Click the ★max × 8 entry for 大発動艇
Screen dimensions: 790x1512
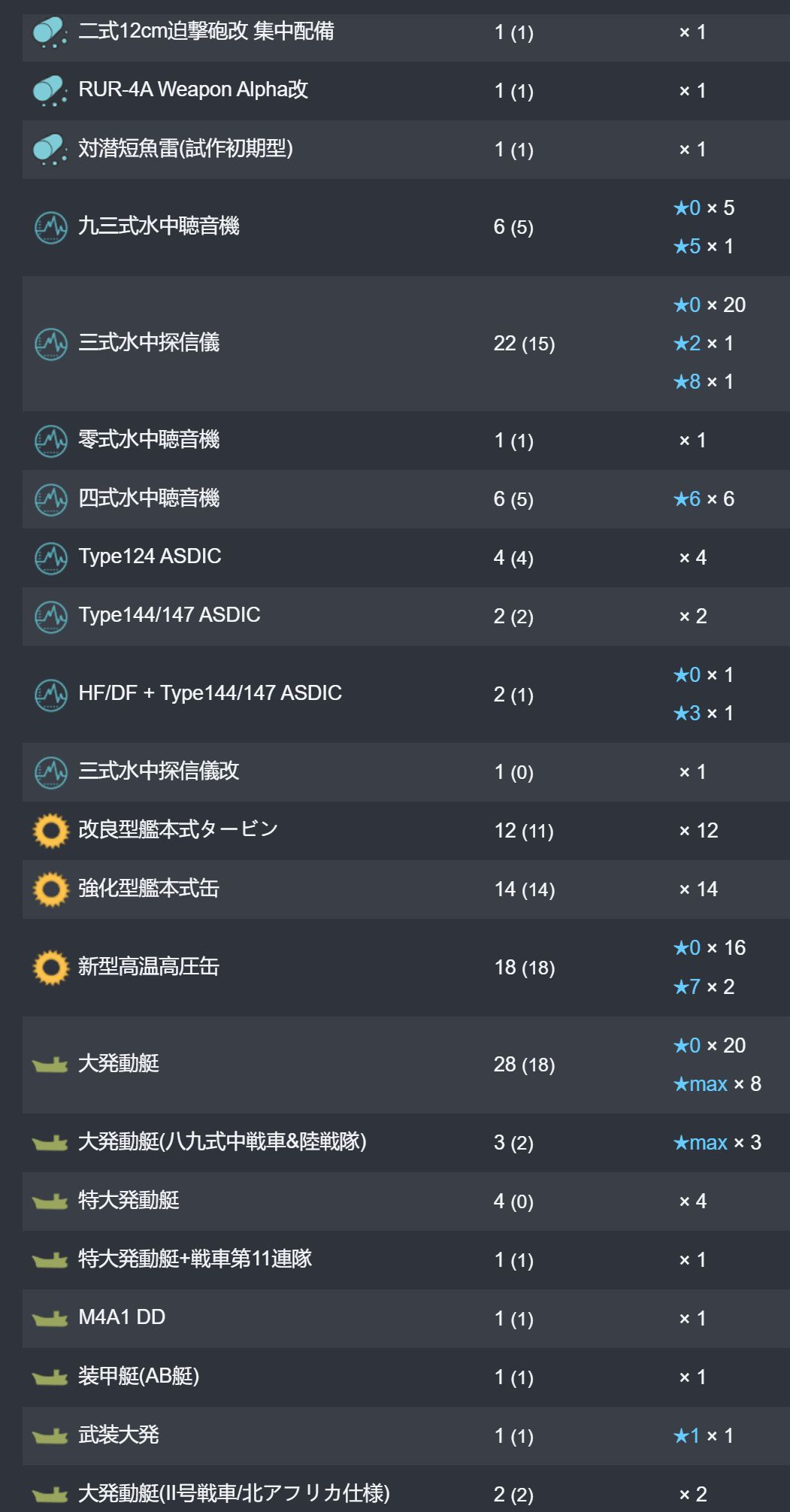(x=717, y=1084)
